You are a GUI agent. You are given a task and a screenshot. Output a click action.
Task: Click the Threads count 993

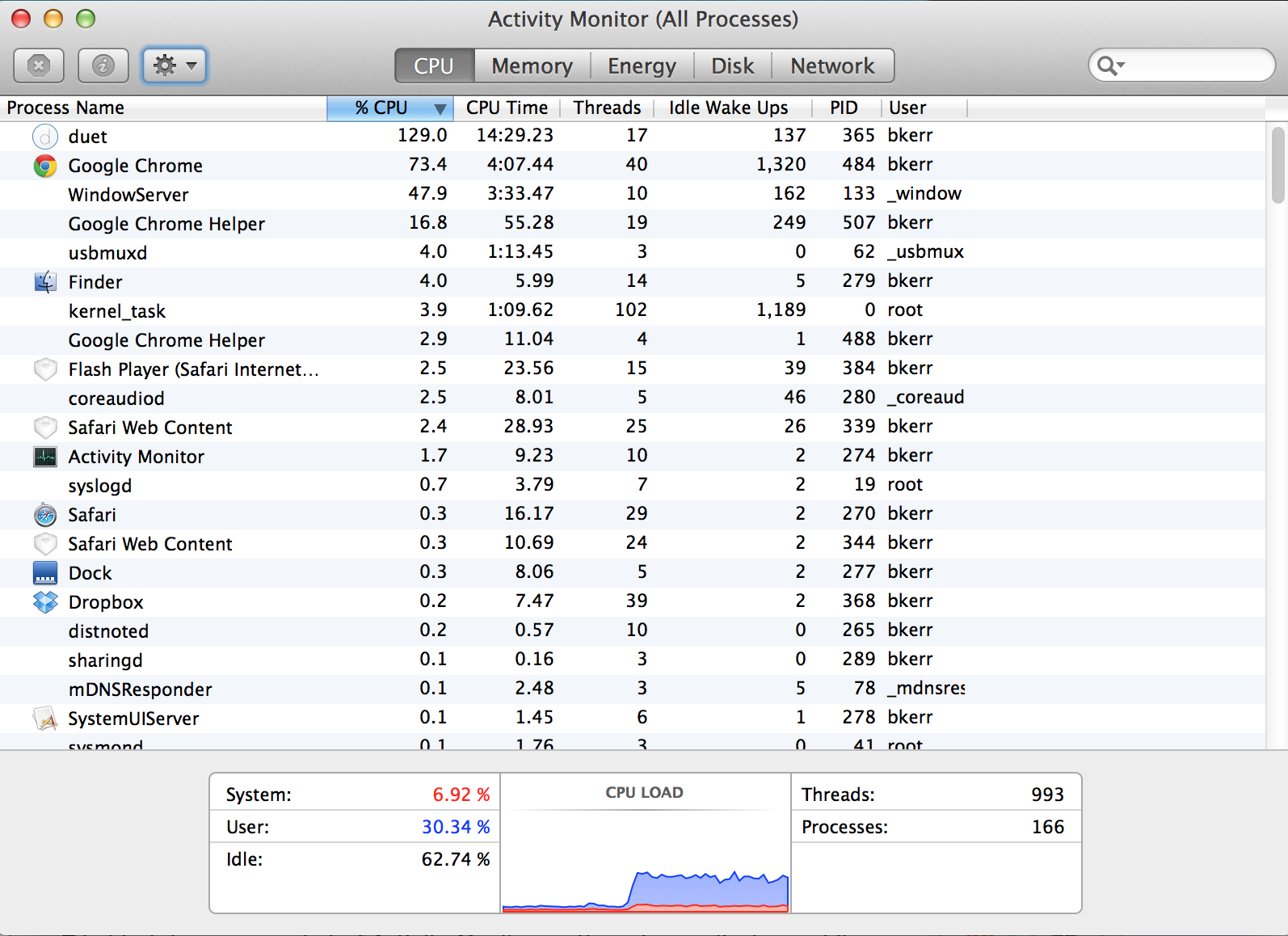coord(1047,795)
